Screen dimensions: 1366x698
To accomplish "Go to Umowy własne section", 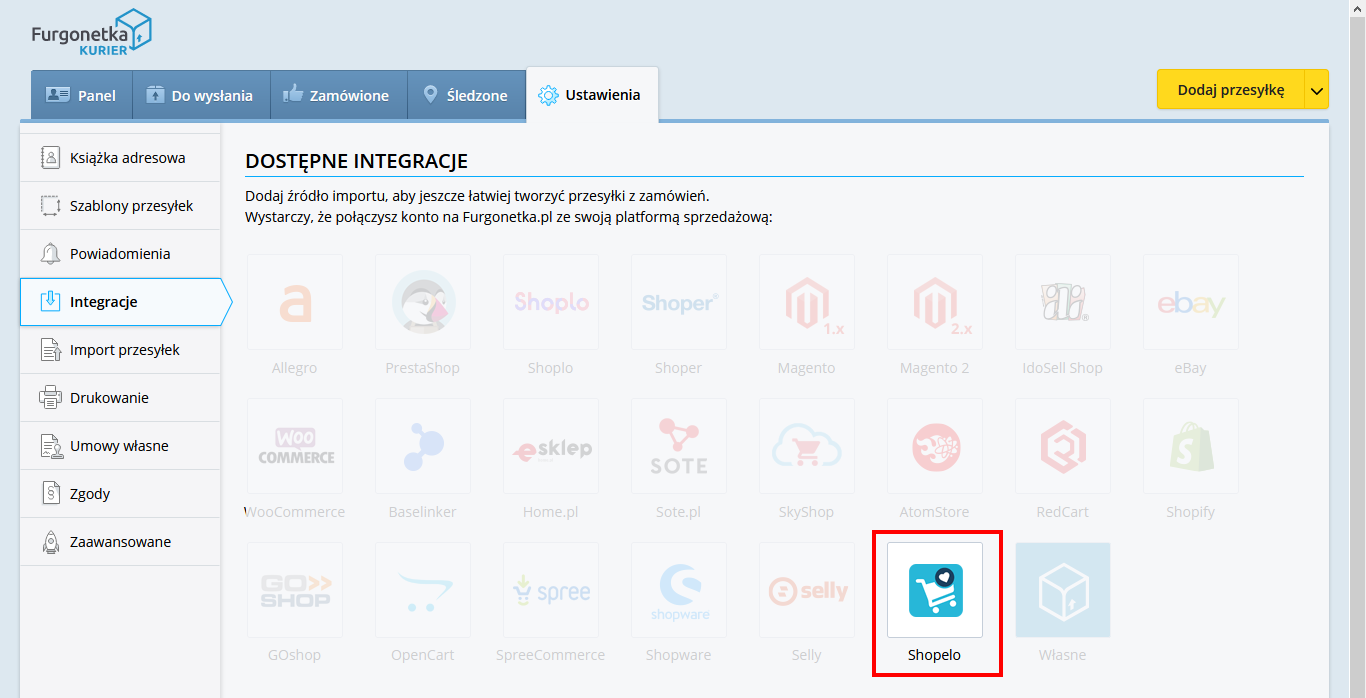I will 120,446.
